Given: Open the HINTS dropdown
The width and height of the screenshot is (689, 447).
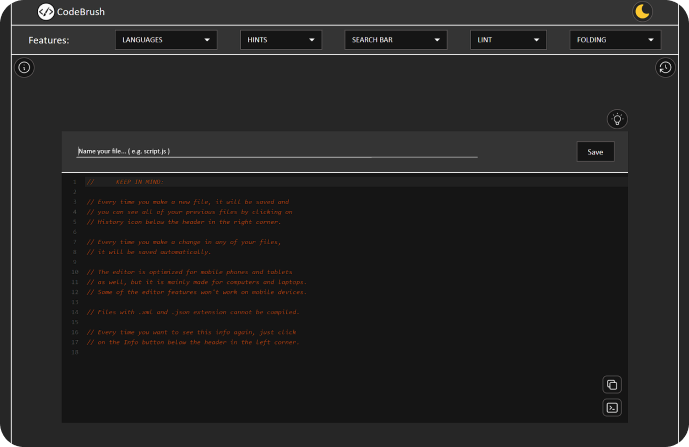Looking at the screenshot, I should [x=281, y=40].
